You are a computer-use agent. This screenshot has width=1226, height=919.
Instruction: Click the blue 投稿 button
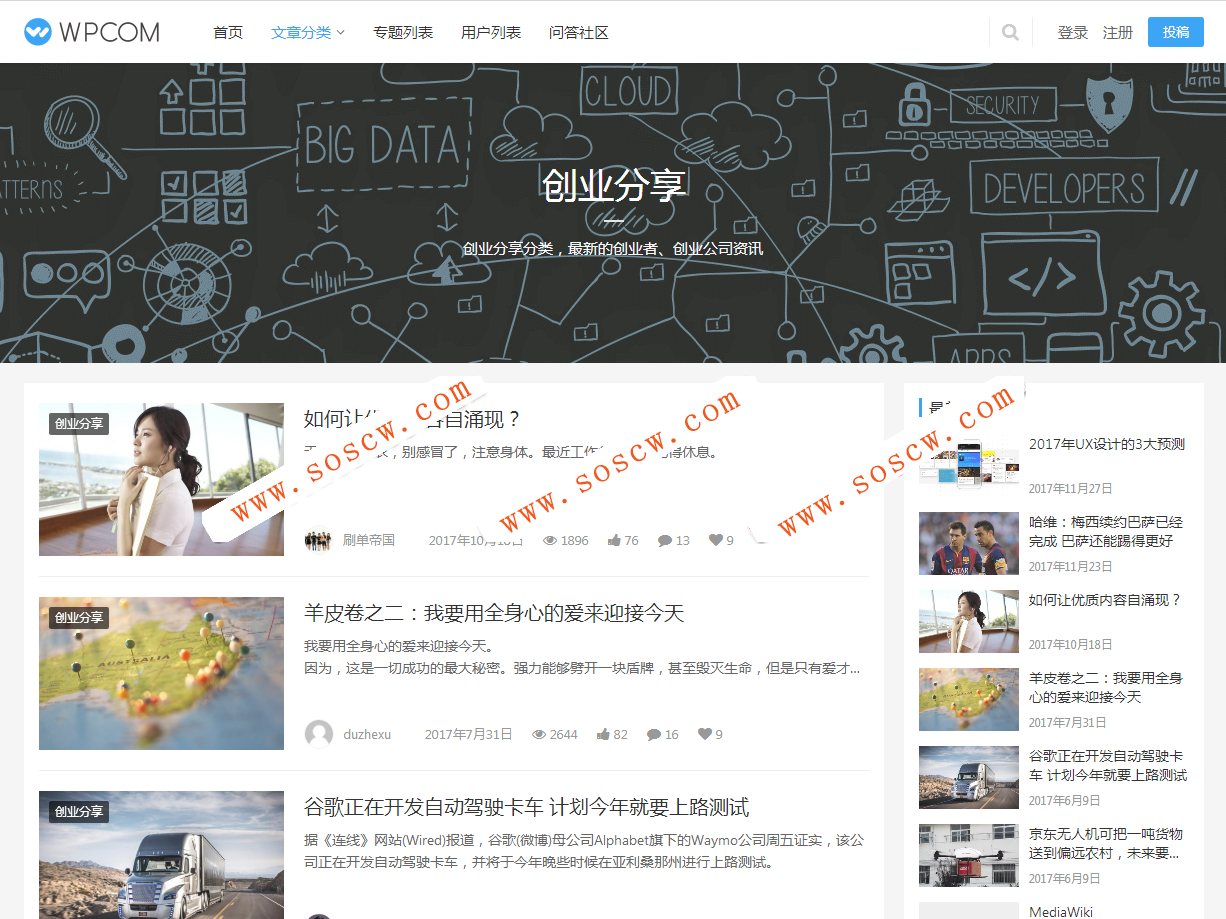1176,32
